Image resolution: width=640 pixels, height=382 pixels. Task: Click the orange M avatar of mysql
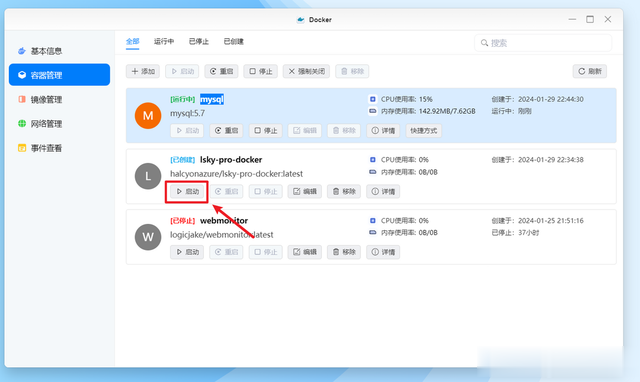tap(148, 115)
